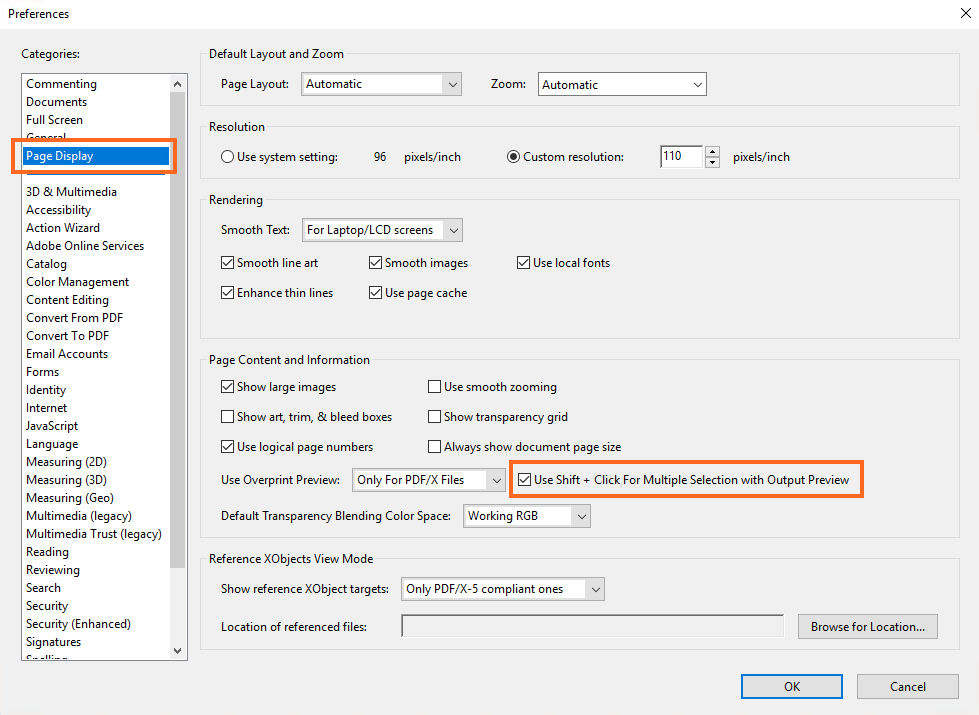Open the Show reference XObject targets dropdown

pos(596,589)
